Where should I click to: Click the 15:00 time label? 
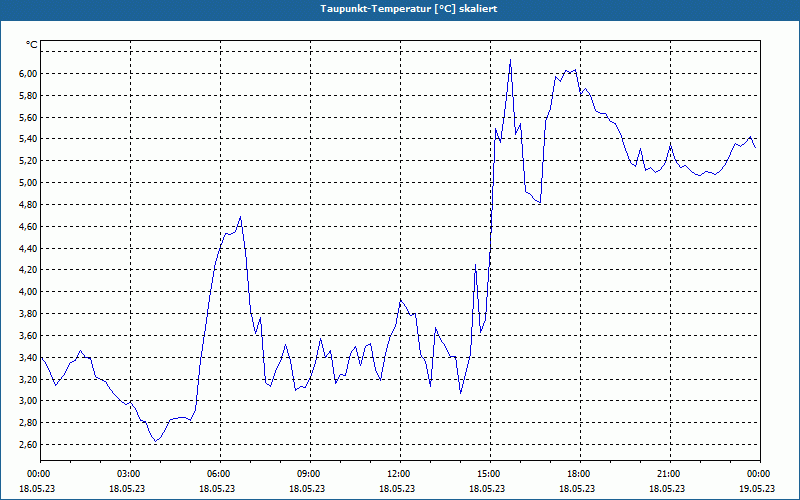(490, 474)
